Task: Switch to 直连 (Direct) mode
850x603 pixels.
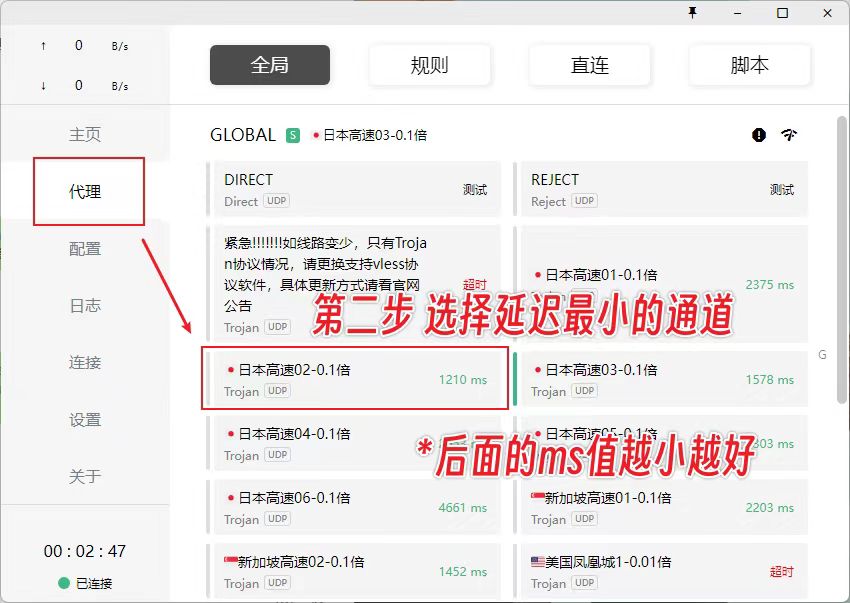Action: click(589, 65)
